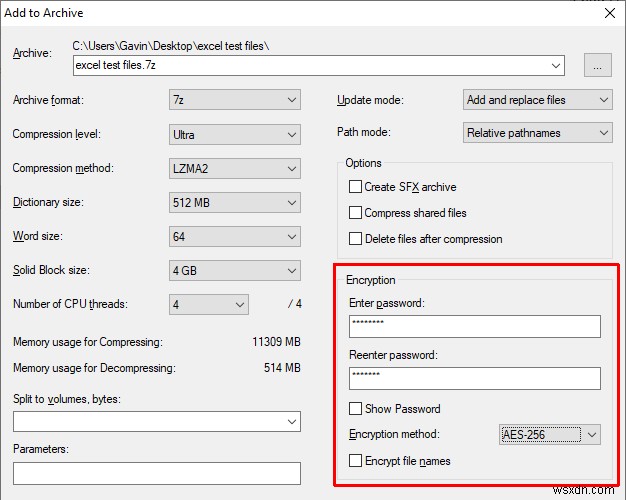
Task: Open the Dictionary size dropdown showing 512 MB
Action: 235,202
